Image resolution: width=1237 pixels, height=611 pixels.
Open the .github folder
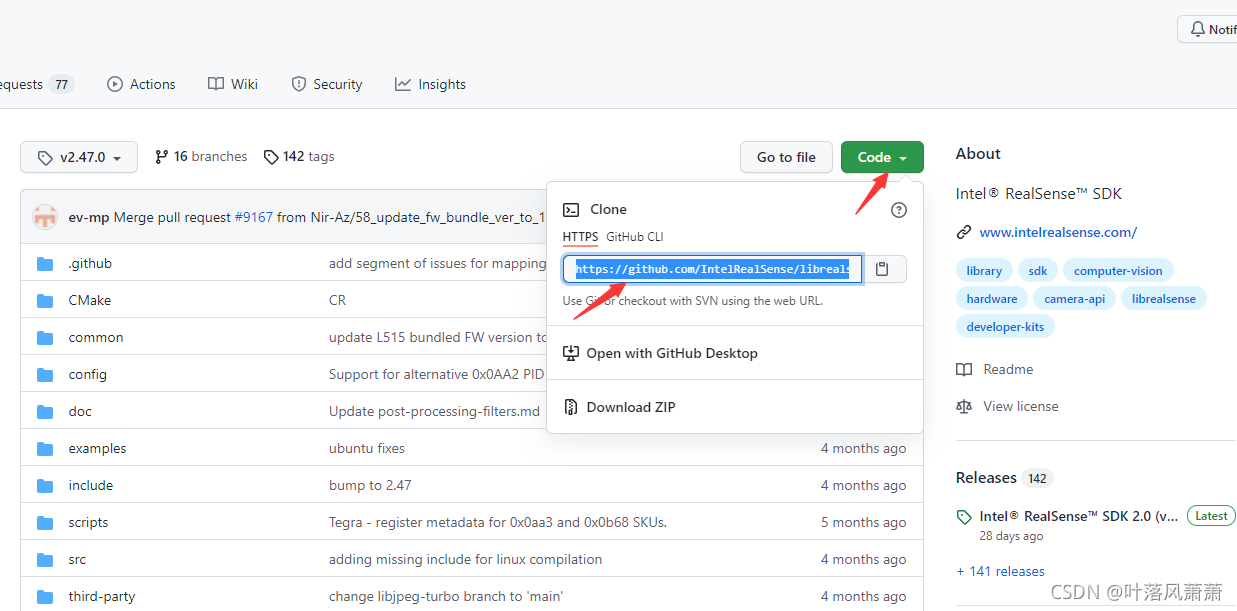(90, 263)
